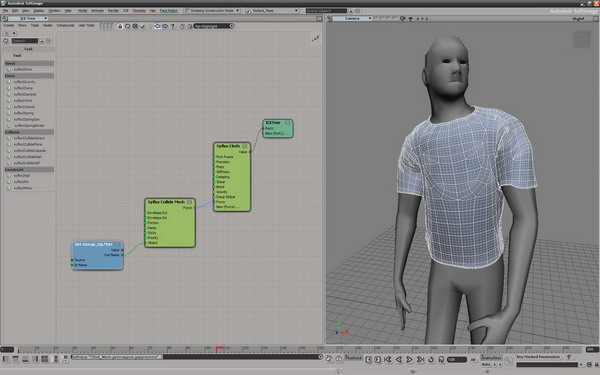
Task: Jump to the last frame
Action: [x=420, y=359]
